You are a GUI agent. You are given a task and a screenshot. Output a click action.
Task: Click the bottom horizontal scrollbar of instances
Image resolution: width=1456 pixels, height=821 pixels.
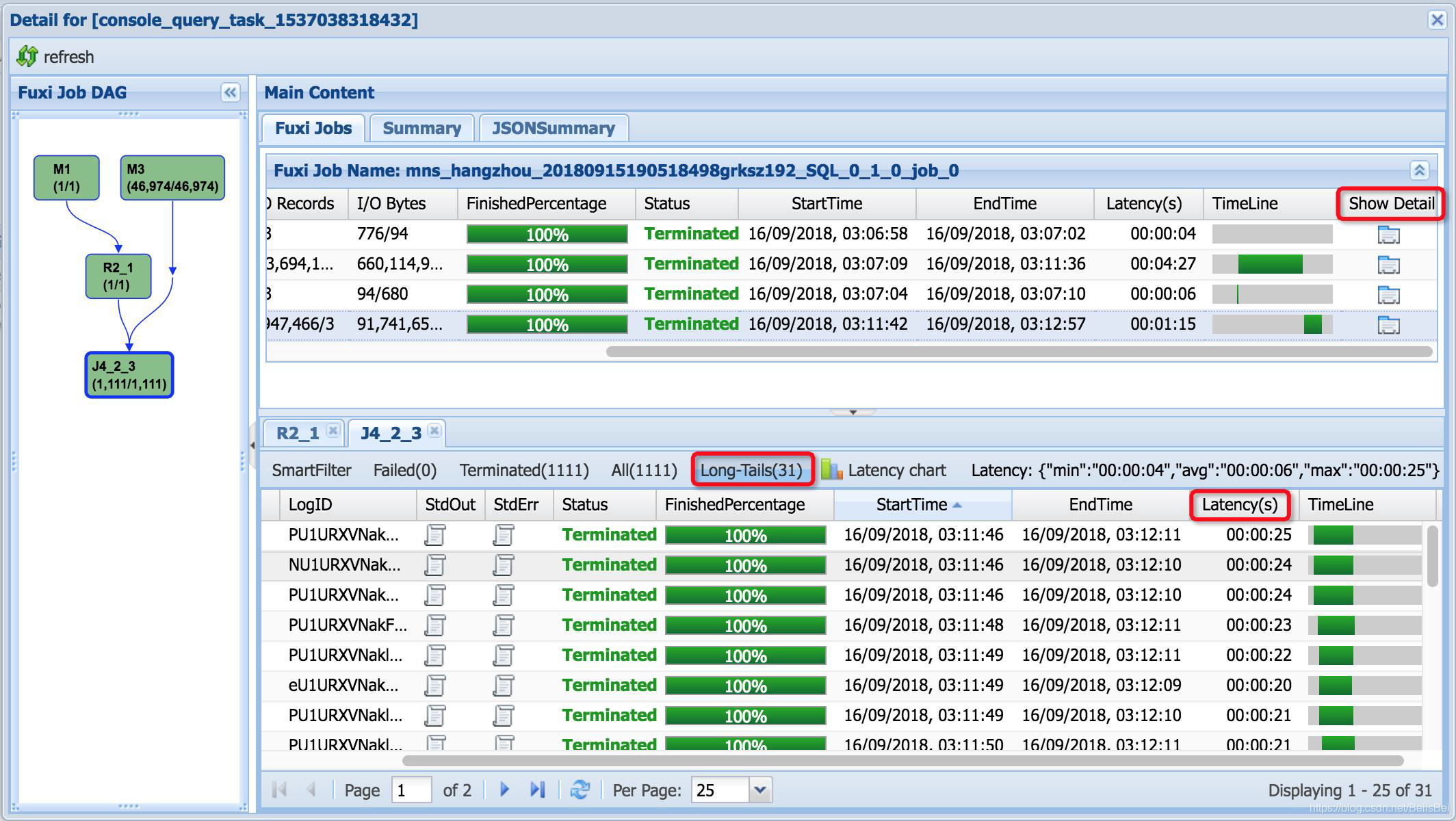tap(902, 760)
